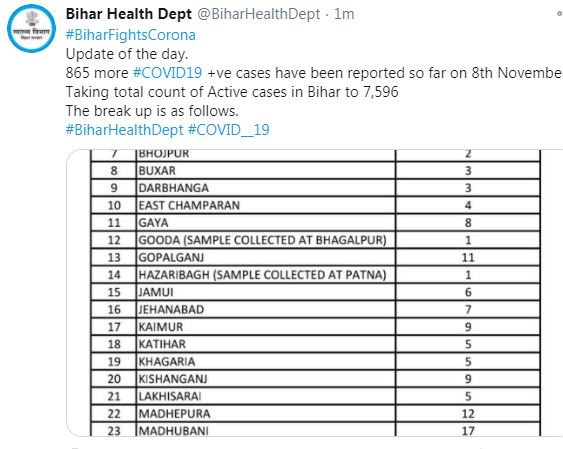Viewport: 563px width, 449px height.
Task: Open the #COVID19 hashtag link
Action: pos(168,73)
